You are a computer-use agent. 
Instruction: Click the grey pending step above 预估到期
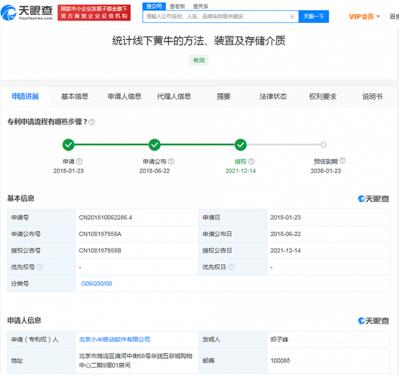(323, 145)
